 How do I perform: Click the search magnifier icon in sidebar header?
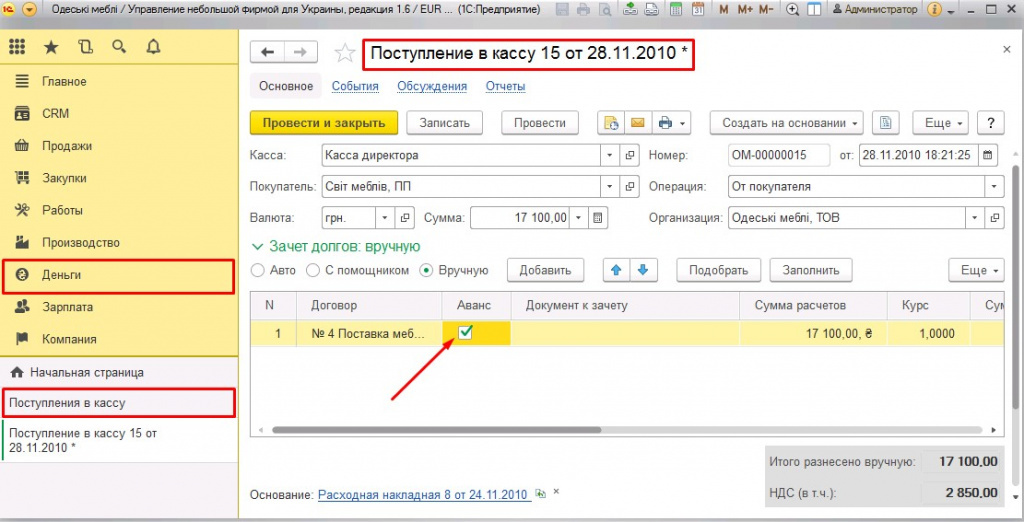click(119, 47)
